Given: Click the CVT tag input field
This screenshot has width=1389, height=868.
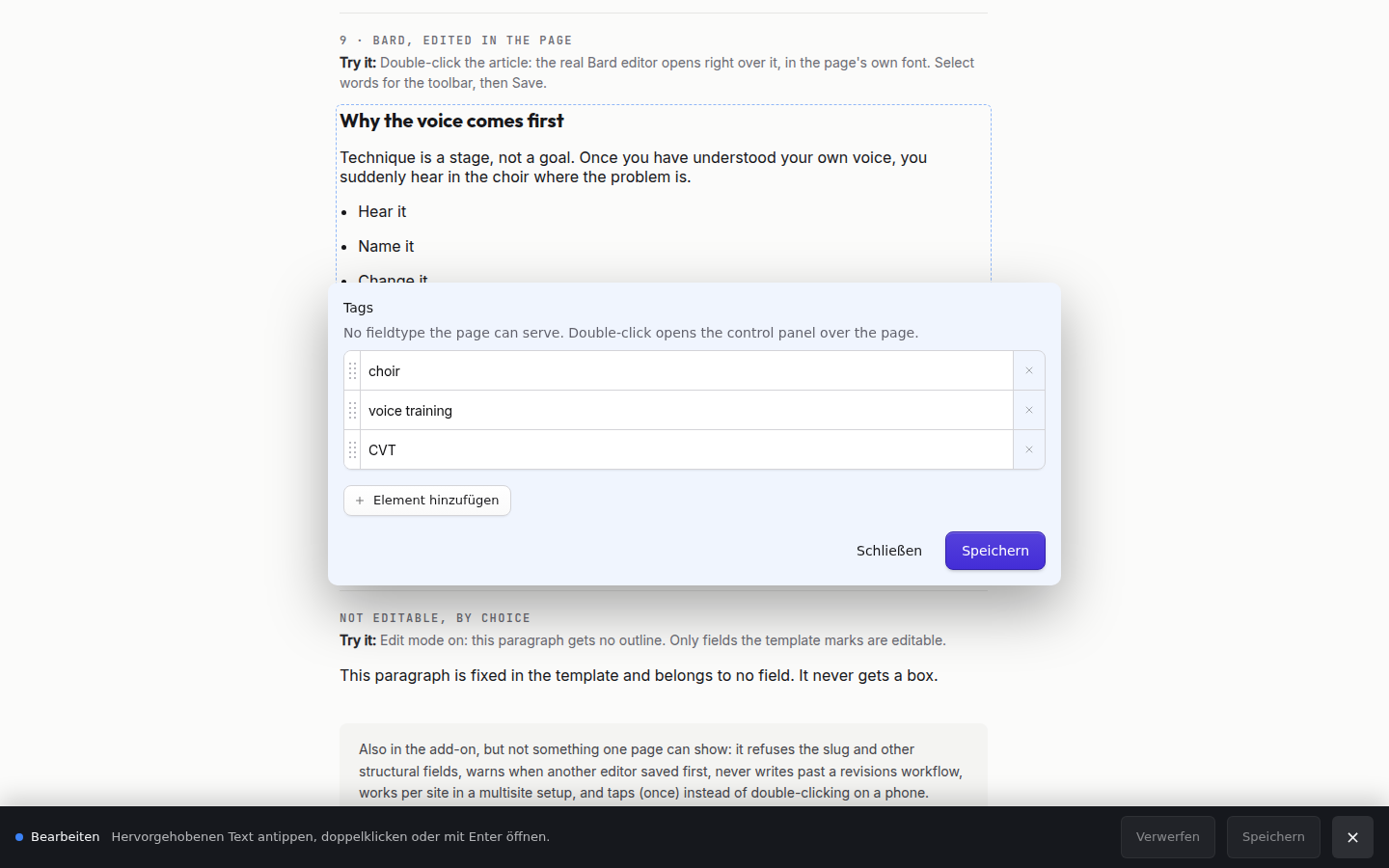Looking at the screenshot, I should pos(687,449).
